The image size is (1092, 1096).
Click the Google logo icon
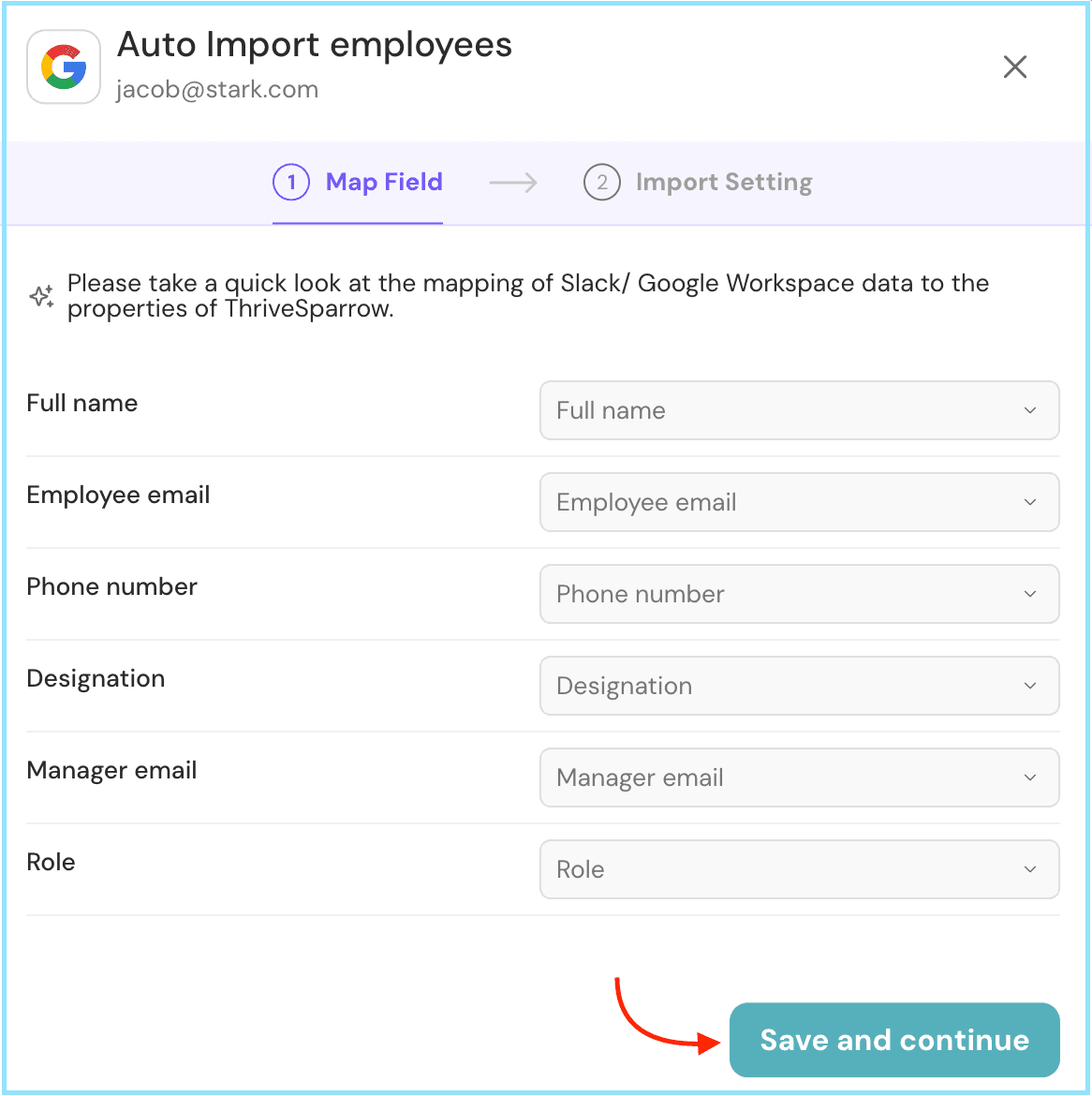(64, 67)
